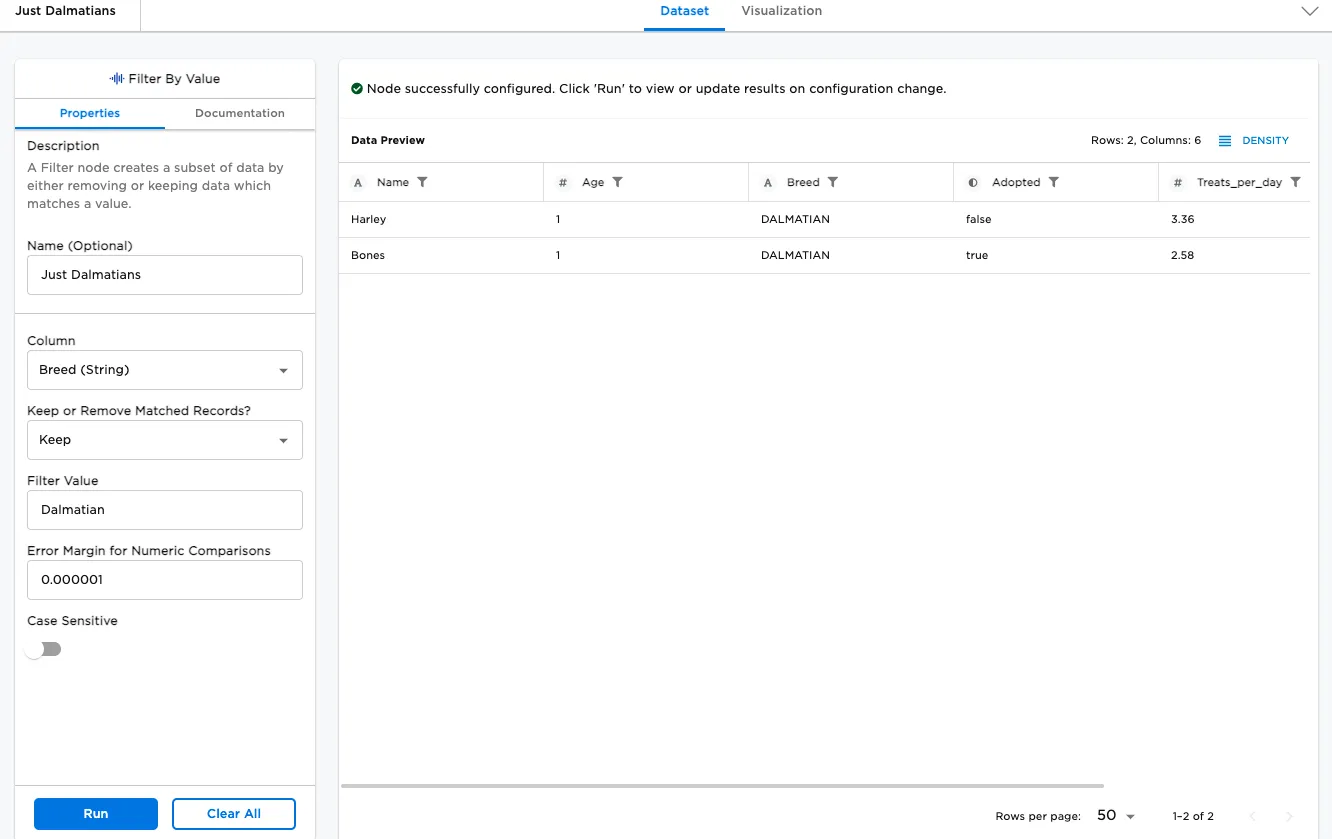Open the filter menu on the Adopted column
Viewport: 1332px width, 839px height.
coord(1054,182)
